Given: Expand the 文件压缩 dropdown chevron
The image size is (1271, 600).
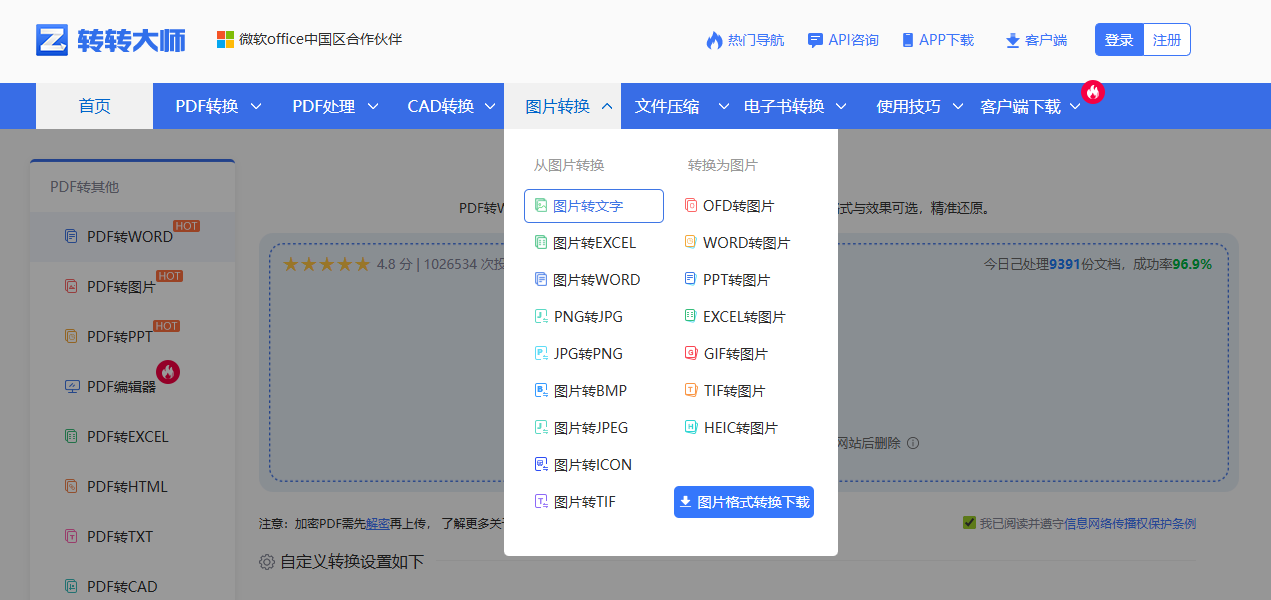Looking at the screenshot, I should [x=724, y=106].
